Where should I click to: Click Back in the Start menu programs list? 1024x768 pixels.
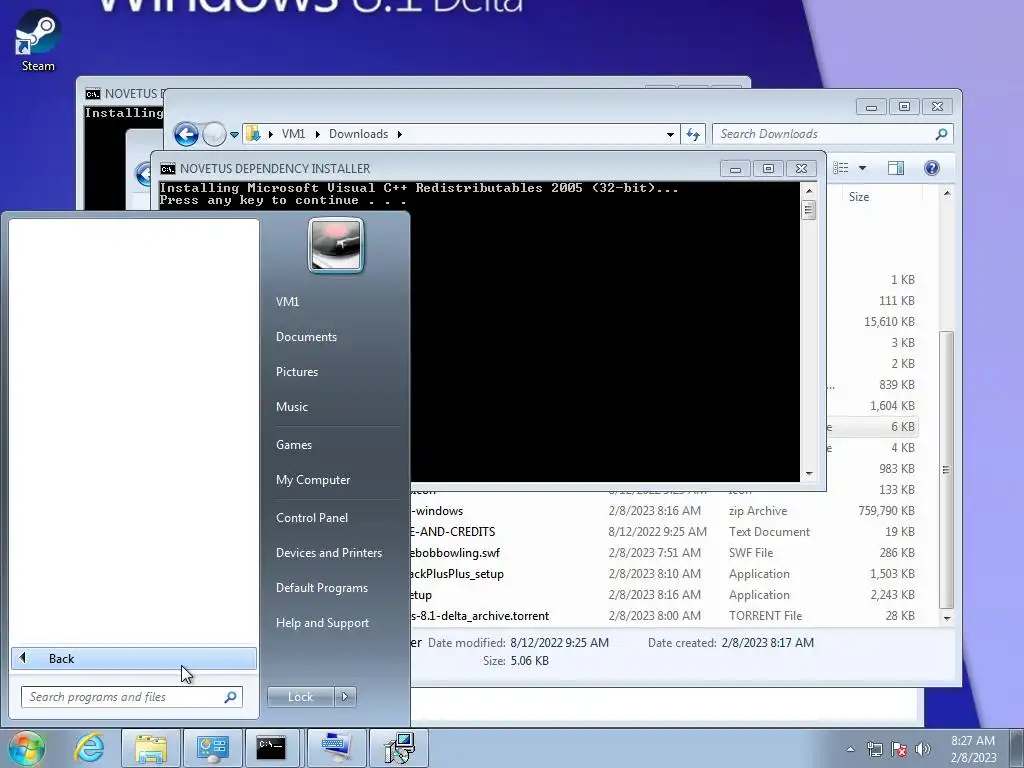point(134,658)
